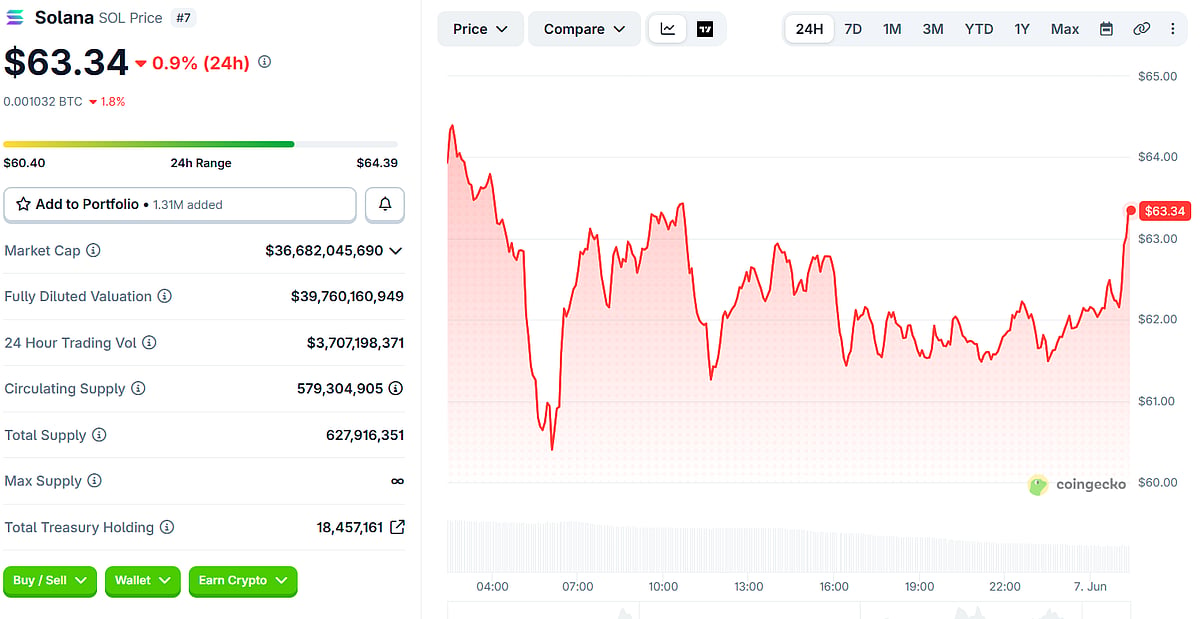
Task: Select the Max time range
Action: click(1065, 29)
